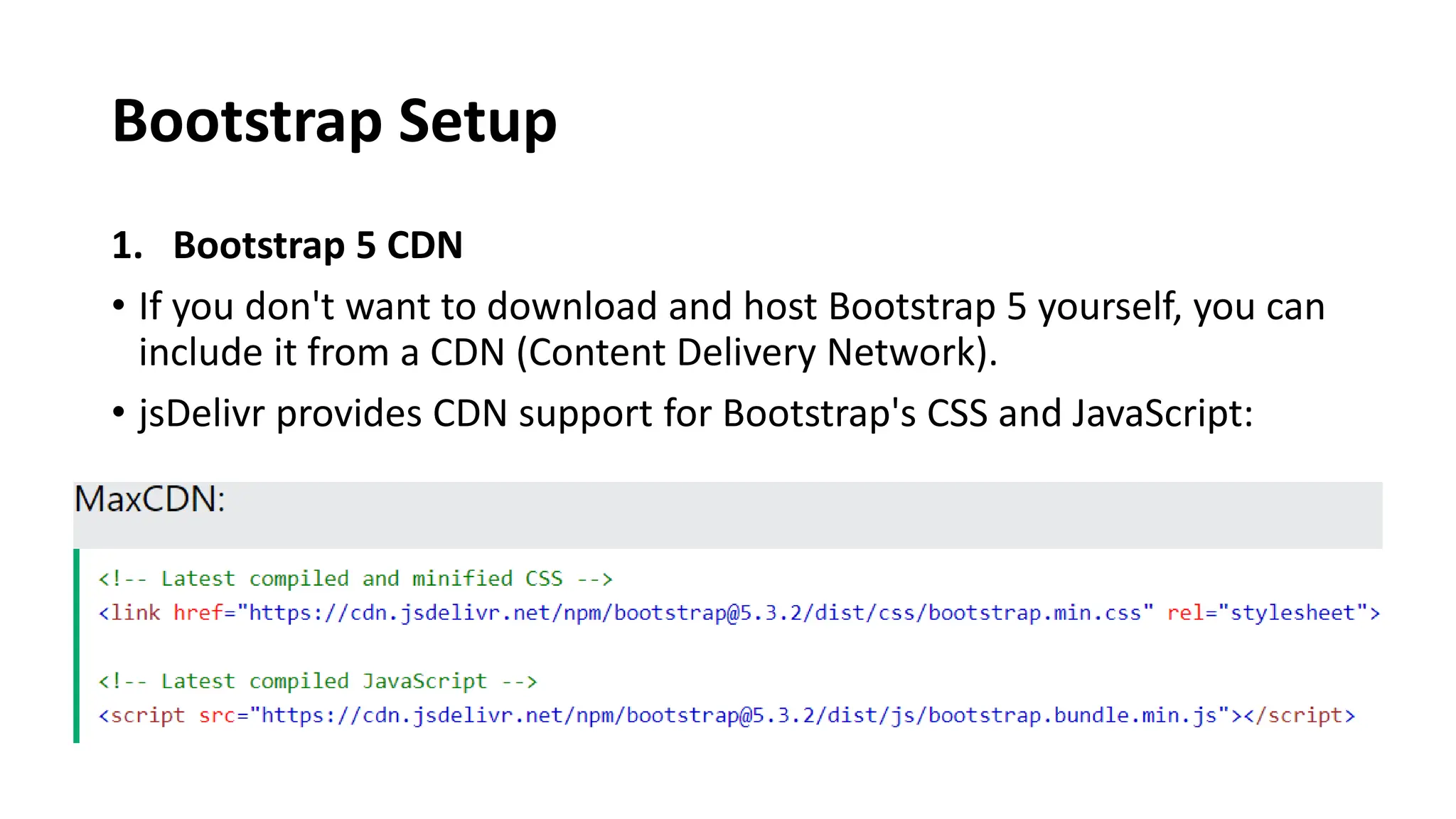This screenshot has width=1456, height=819.
Task: Click the closing </script> tag
Action: (x=1300, y=715)
